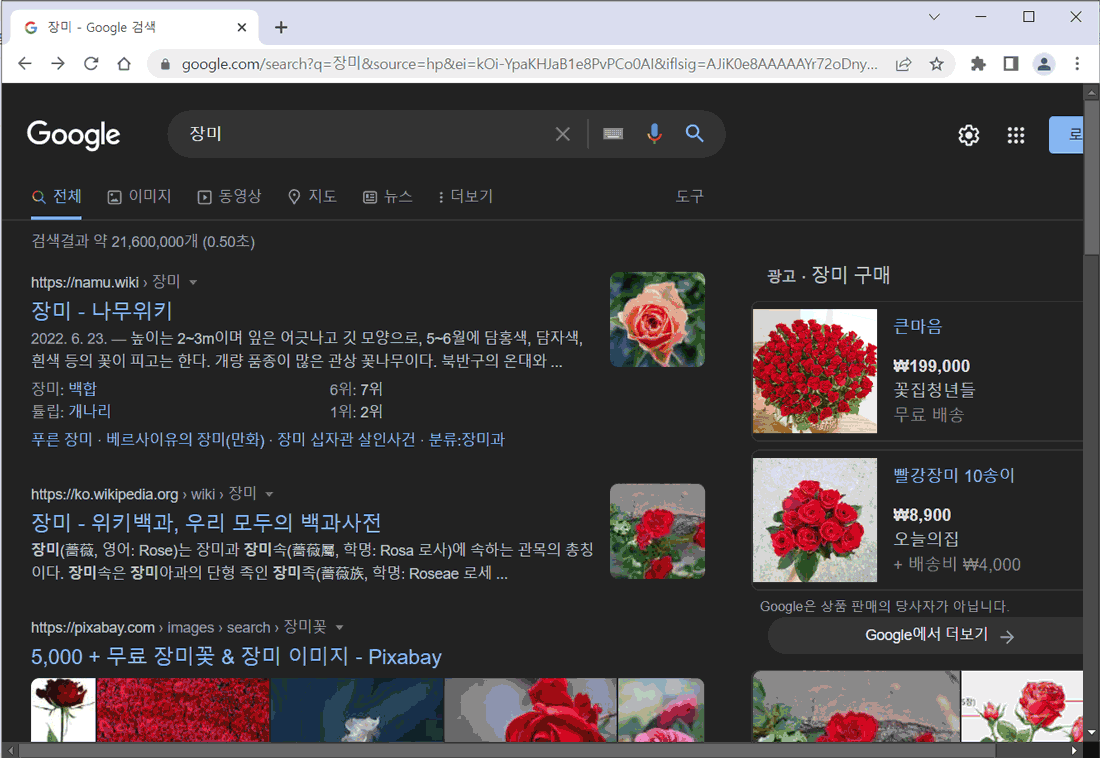Open the browser extensions puzzle icon

pyautogui.click(x=977, y=63)
